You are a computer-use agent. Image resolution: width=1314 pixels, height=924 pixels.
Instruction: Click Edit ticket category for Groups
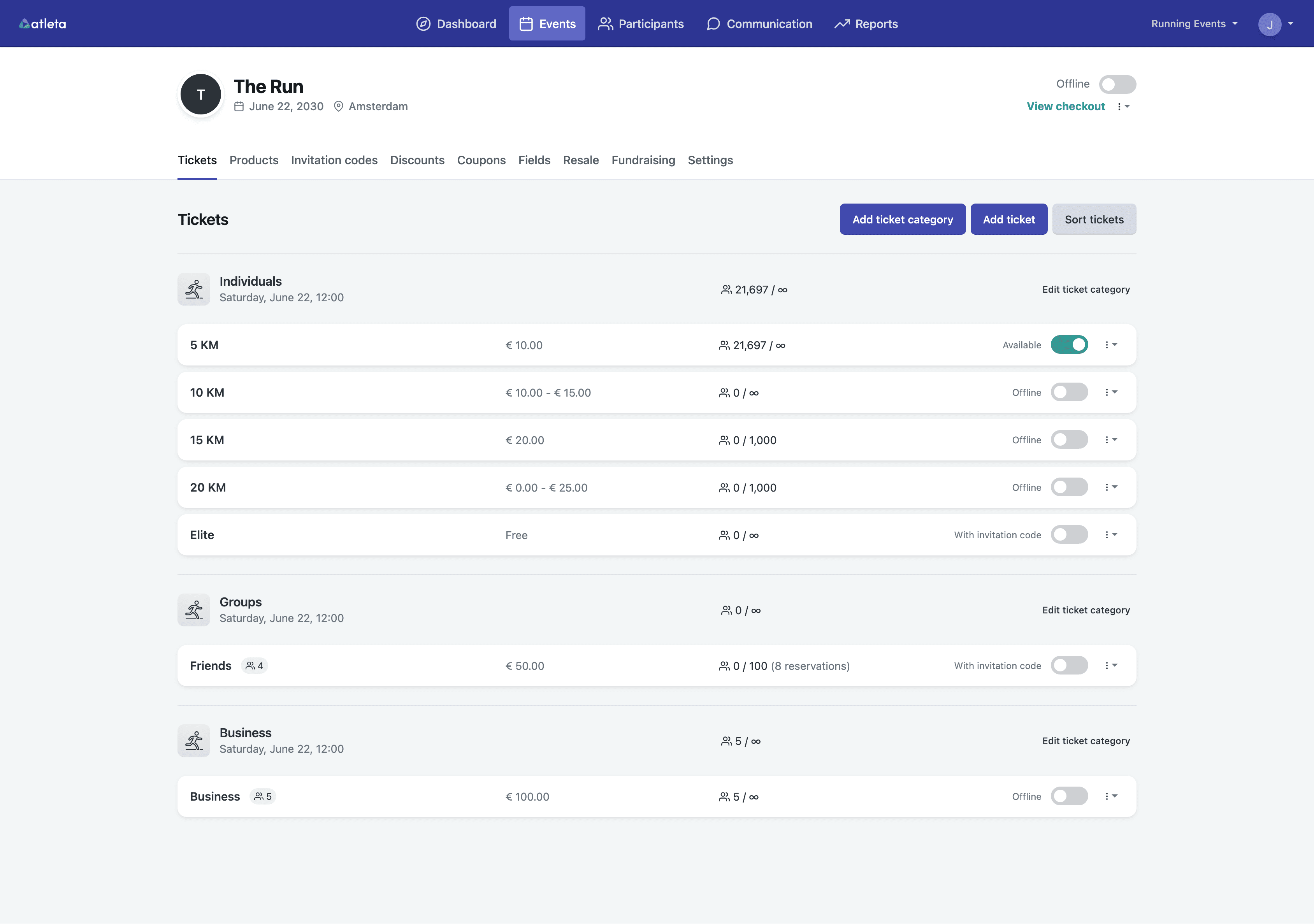[1086, 610]
